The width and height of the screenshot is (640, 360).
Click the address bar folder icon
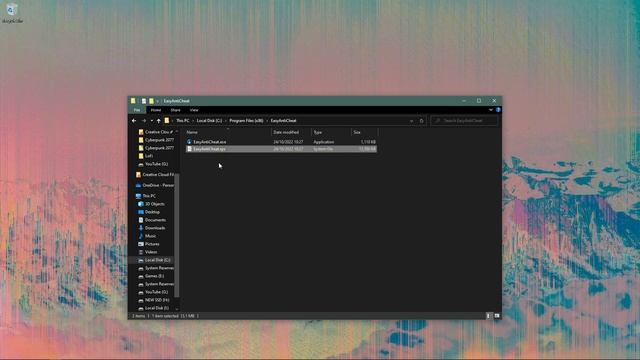tap(167, 121)
